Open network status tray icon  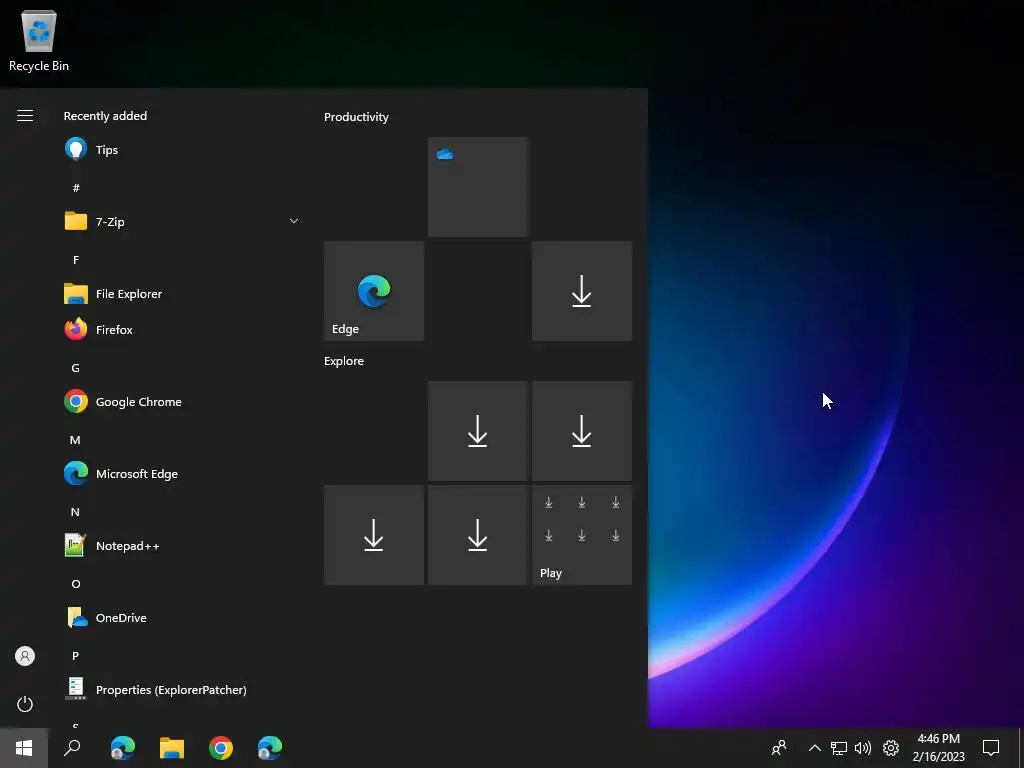[x=839, y=748]
